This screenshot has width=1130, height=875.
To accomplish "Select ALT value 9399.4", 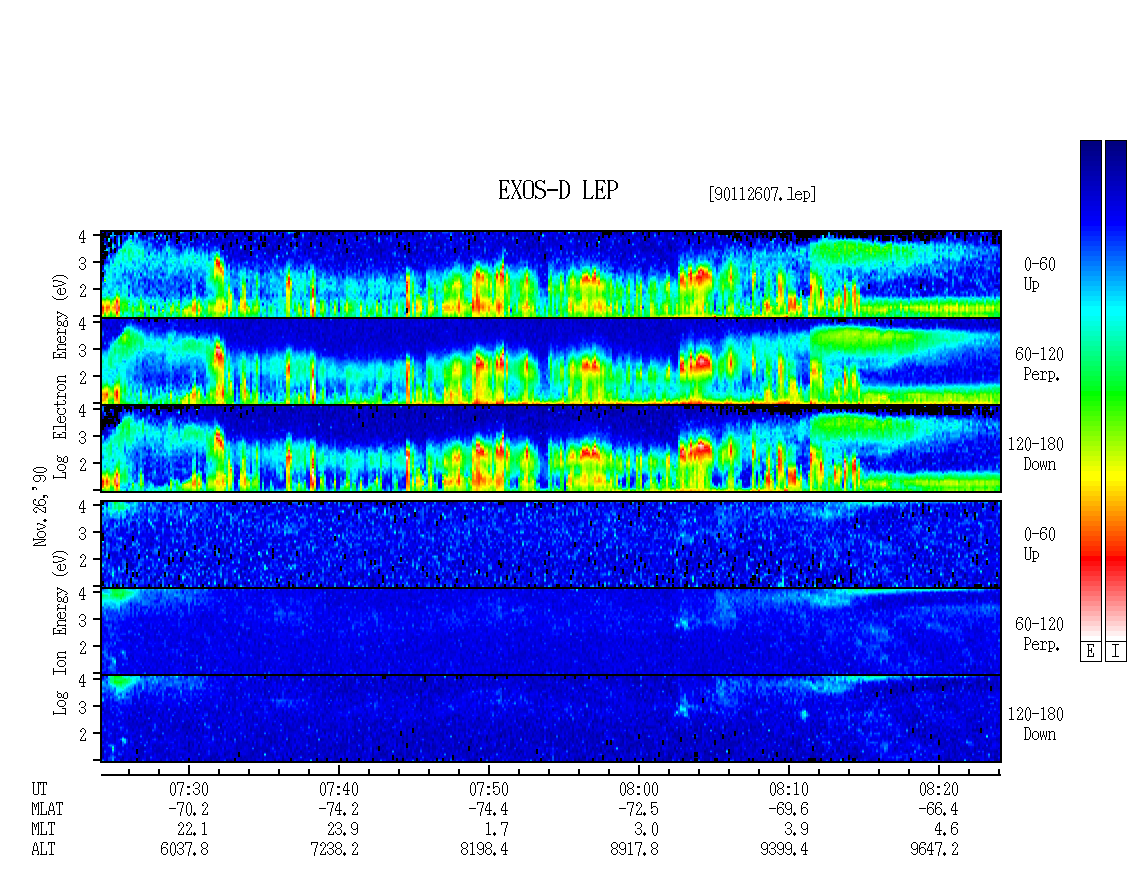I will click(784, 850).
